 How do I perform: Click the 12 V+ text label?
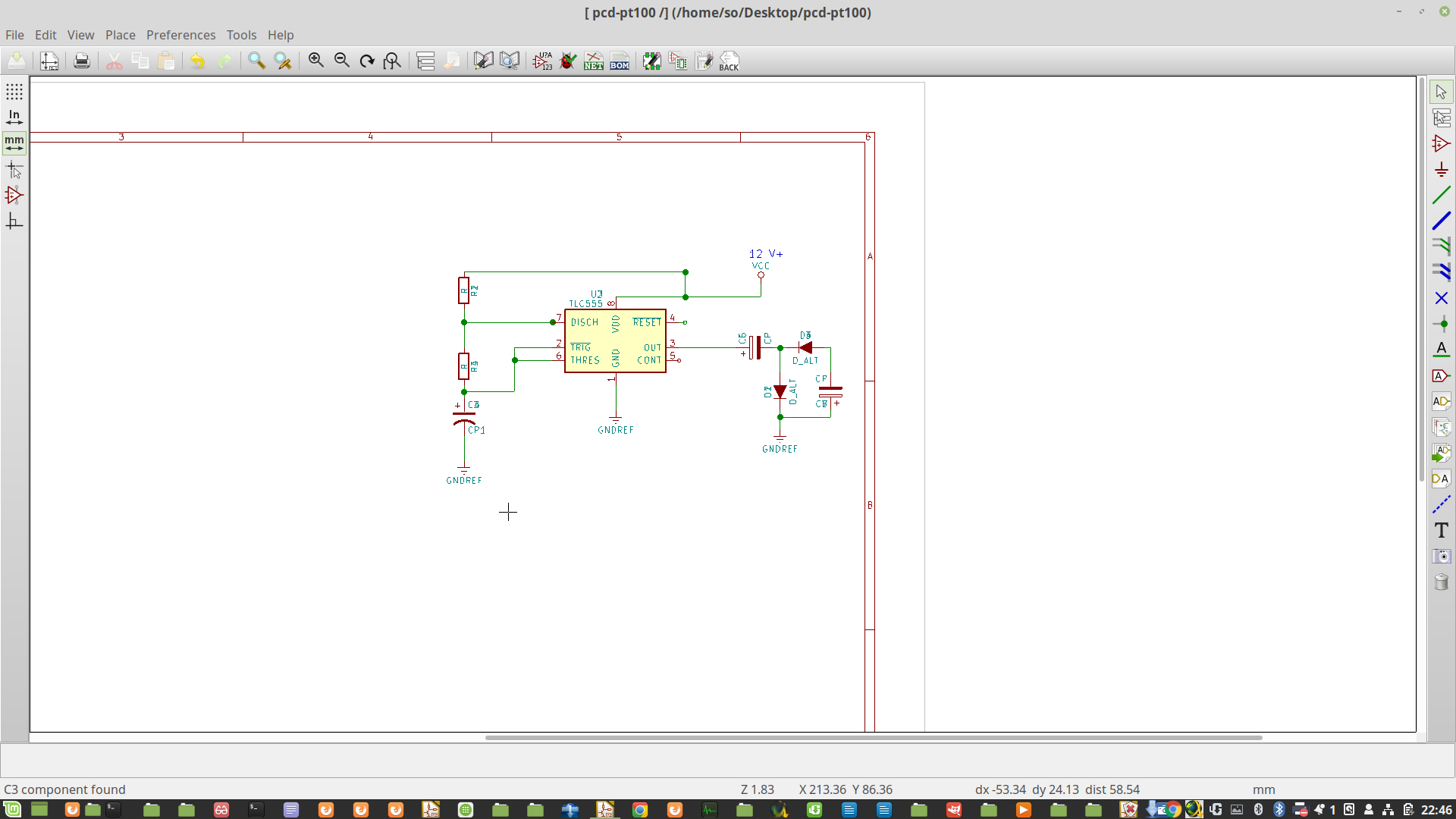(766, 254)
